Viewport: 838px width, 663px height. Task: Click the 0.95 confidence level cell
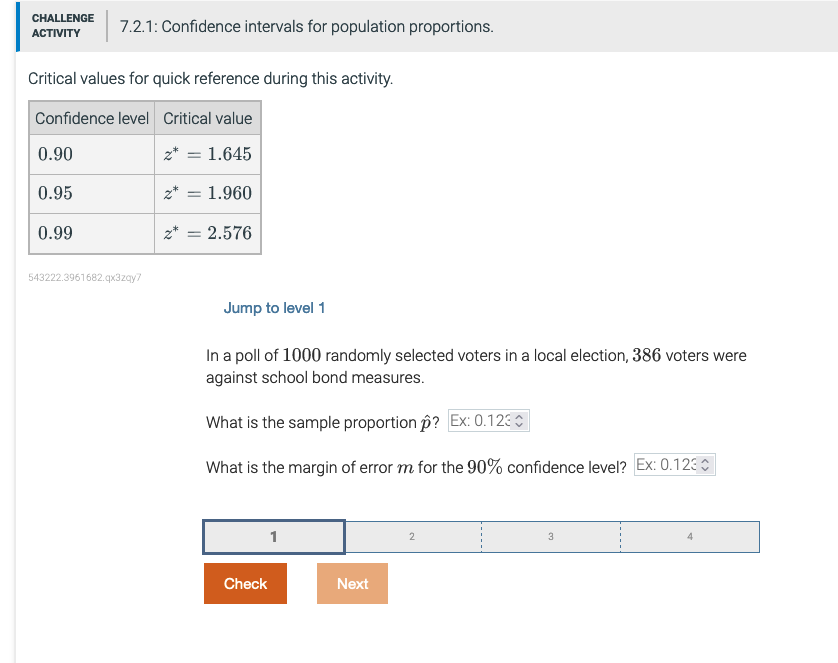[x=92, y=193]
